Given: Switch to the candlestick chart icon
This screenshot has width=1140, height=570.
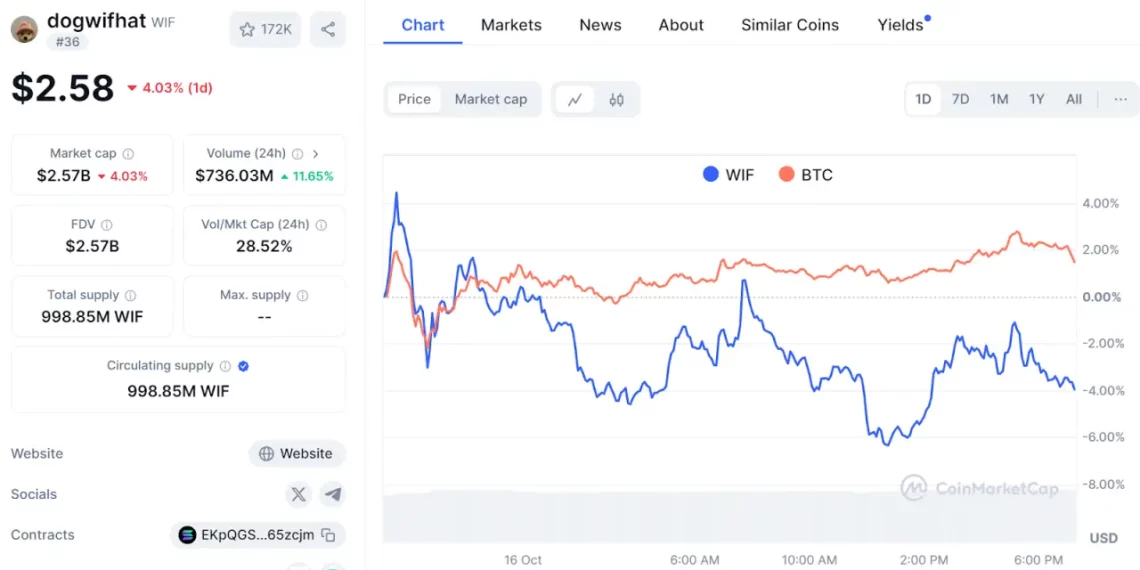Looking at the screenshot, I should pos(616,99).
